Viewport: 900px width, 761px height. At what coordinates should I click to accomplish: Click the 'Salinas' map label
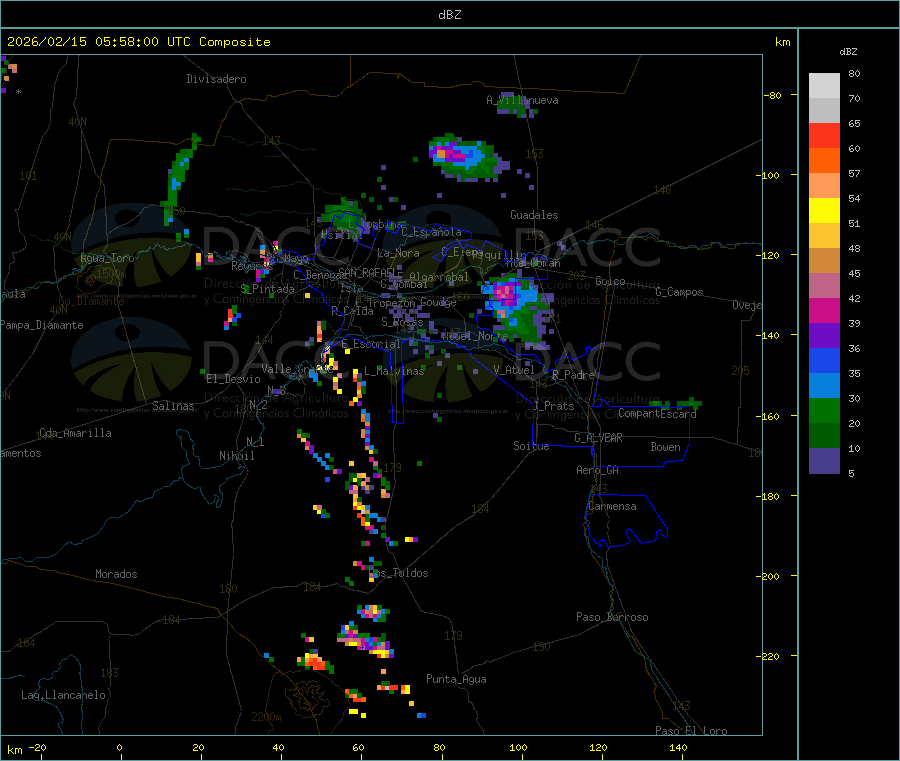173,406
